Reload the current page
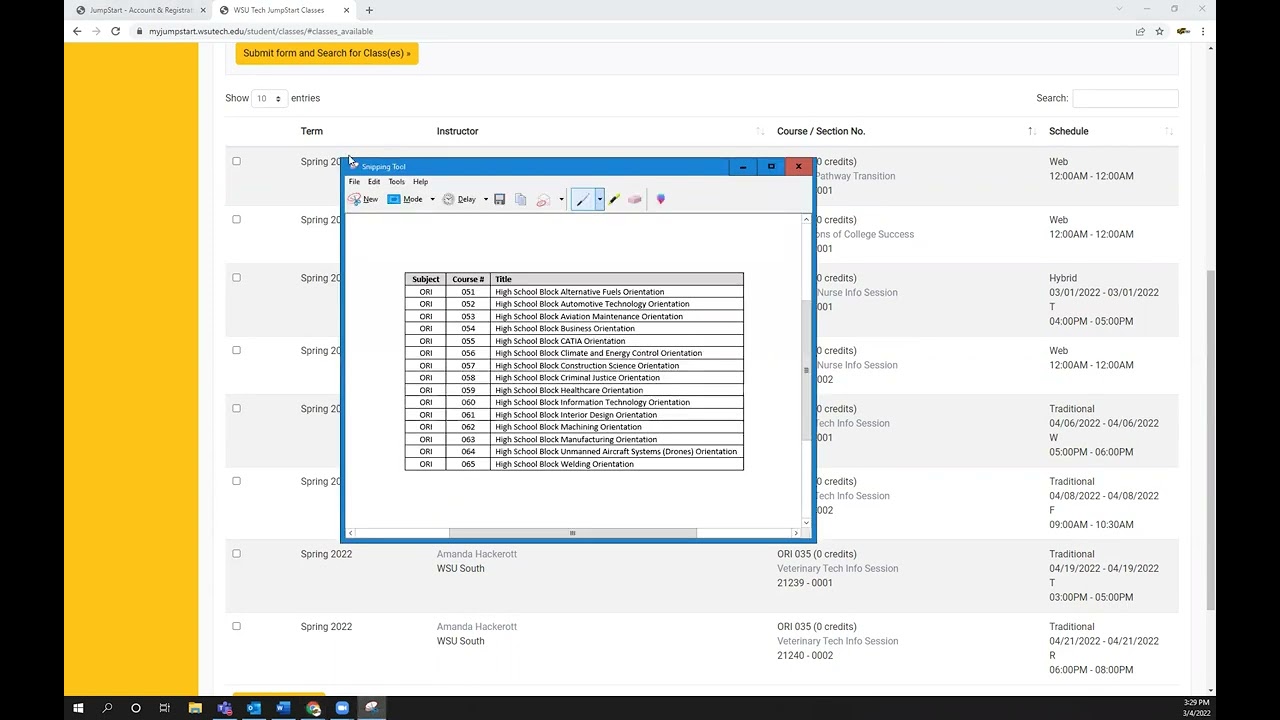This screenshot has height=720, width=1280. click(x=115, y=31)
